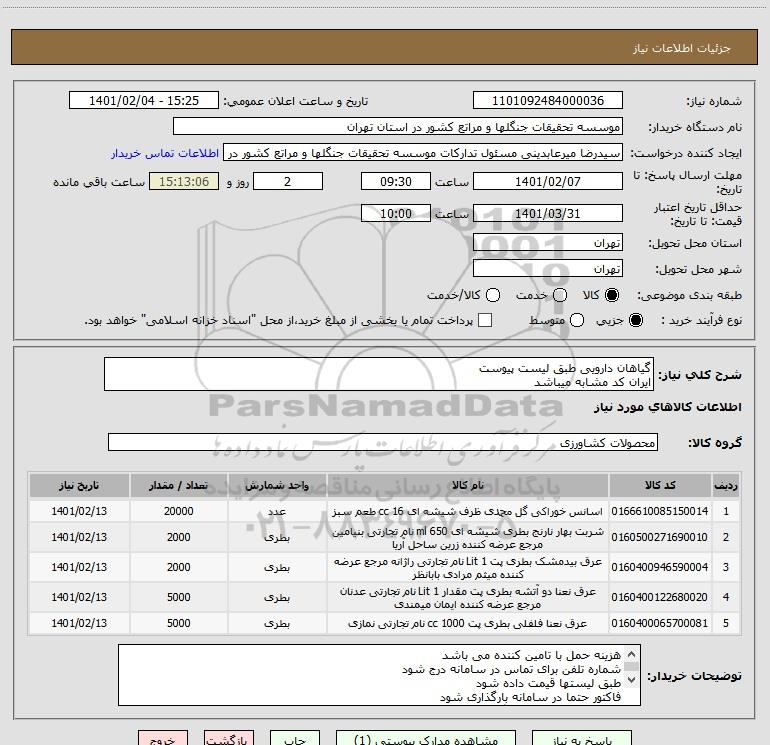Click the نام کالا column header
Screen dimensions: 770x745
468,485
